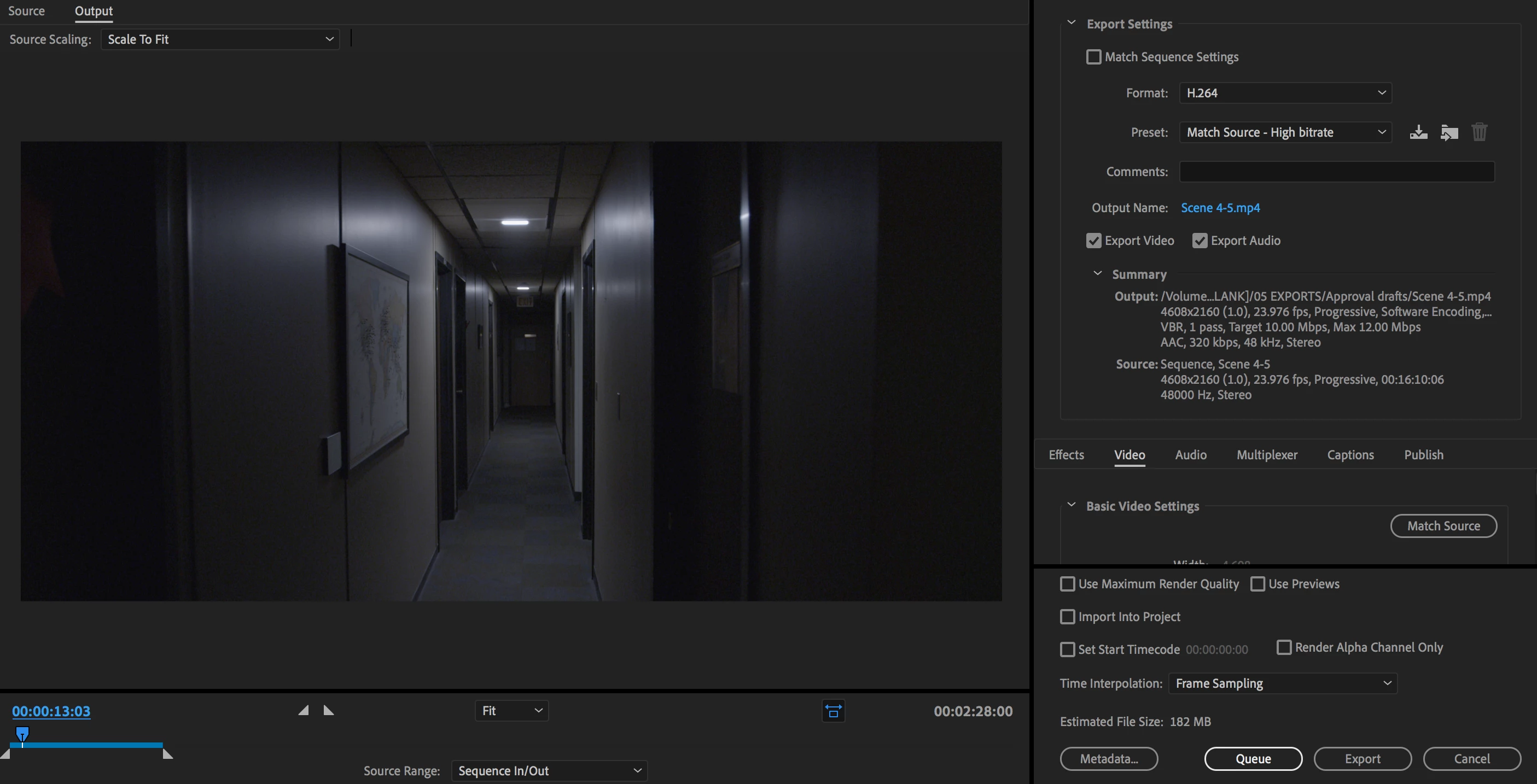The height and width of the screenshot is (784, 1537).
Task: Uncheck the Export Audio checkbox
Action: point(1200,241)
